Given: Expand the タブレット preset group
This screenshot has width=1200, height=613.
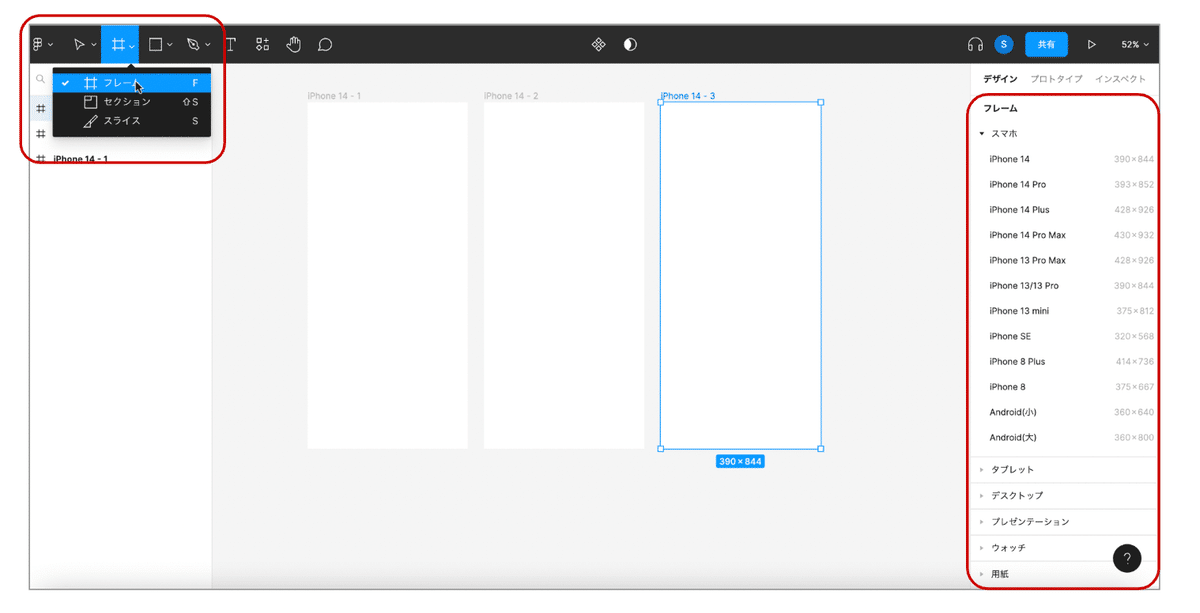Looking at the screenshot, I should pos(982,470).
